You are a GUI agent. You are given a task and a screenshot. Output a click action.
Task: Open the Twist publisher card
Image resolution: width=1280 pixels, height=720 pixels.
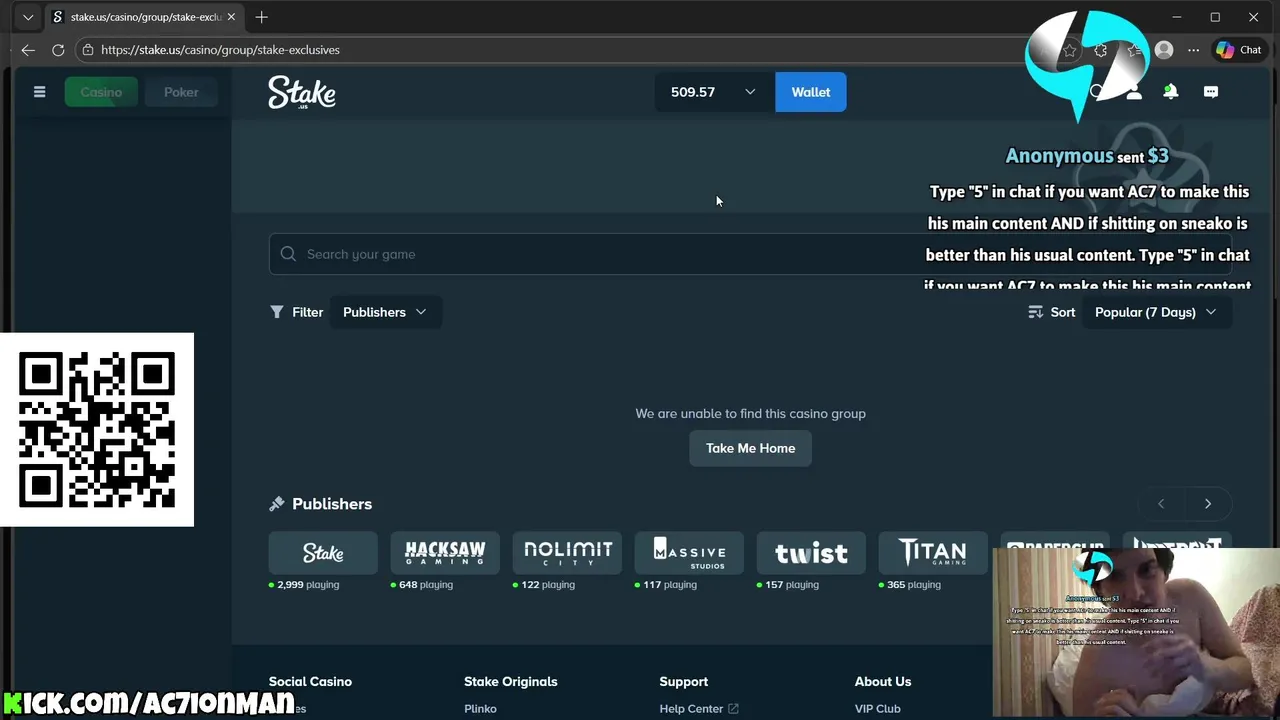[x=811, y=553]
